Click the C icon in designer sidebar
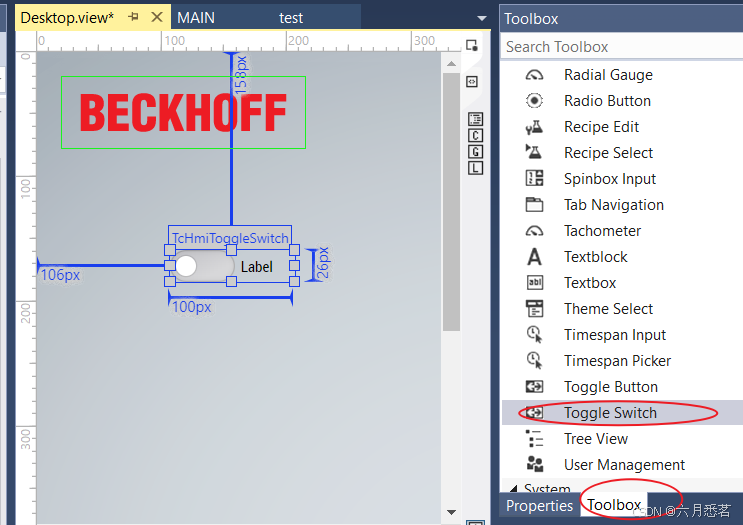 point(475,136)
